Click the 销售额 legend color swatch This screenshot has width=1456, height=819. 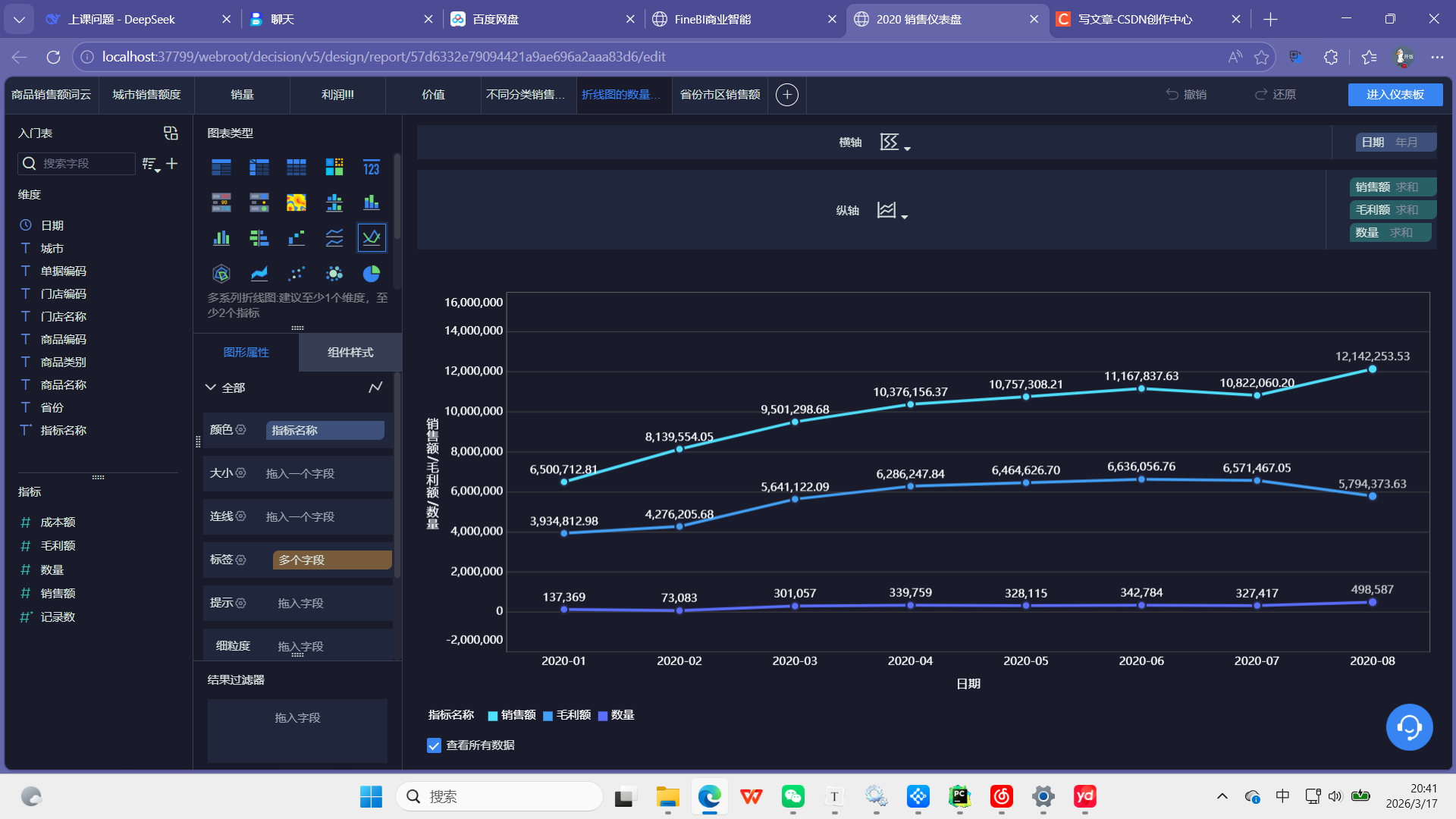pos(493,716)
